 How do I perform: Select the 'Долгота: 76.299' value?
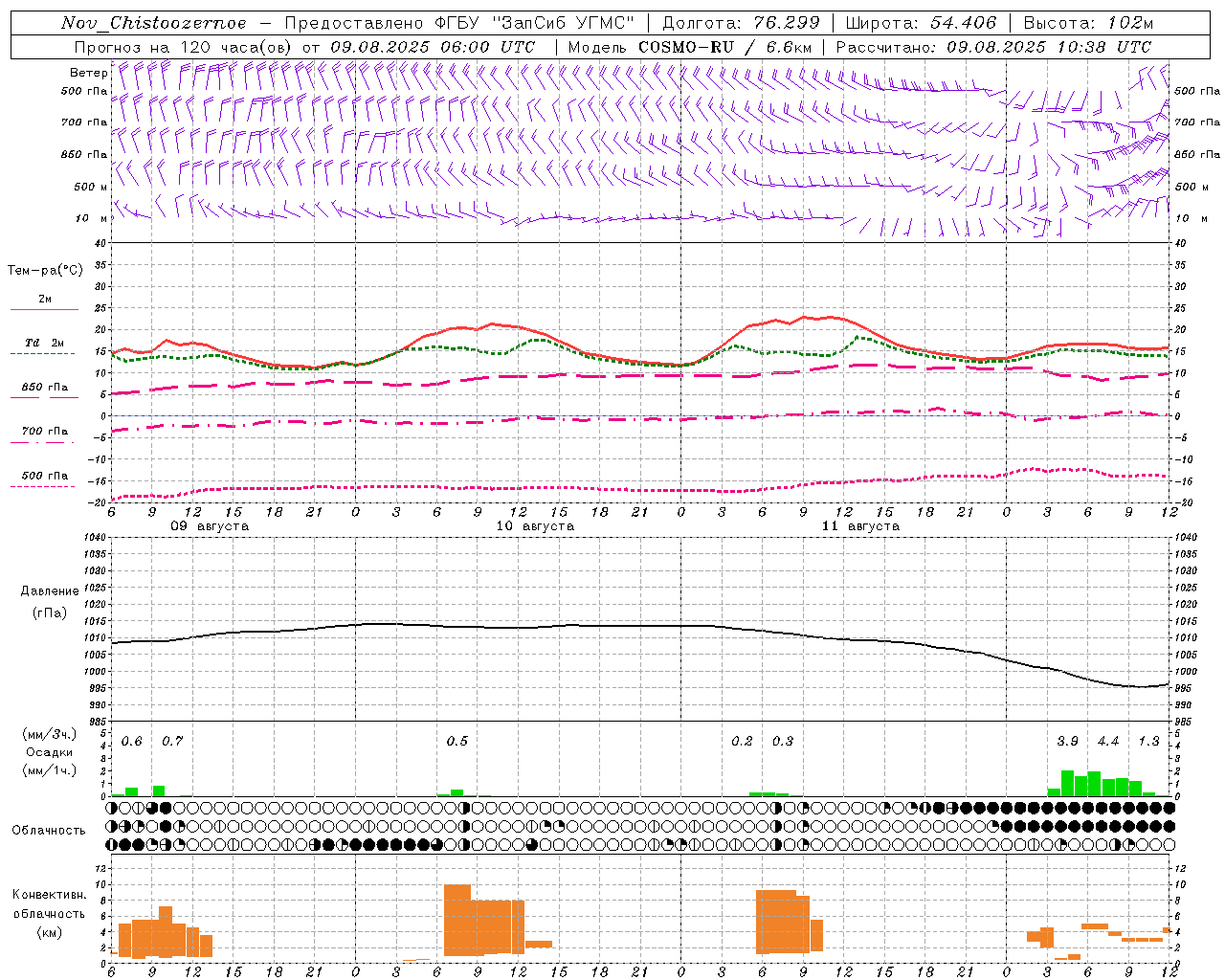click(741, 23)
